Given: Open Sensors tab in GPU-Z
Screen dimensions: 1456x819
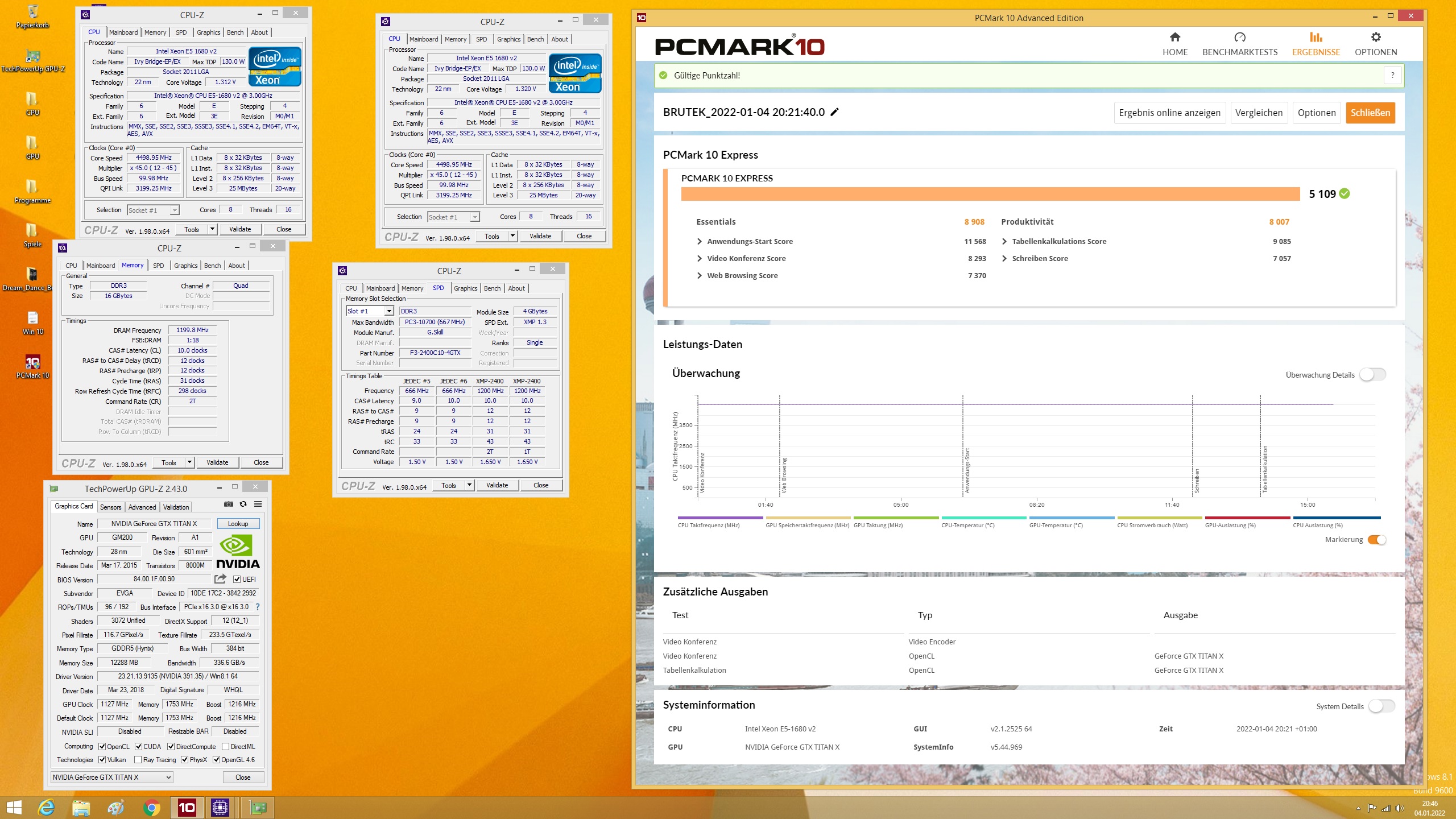Looking at the screenshot, I should point(110,507).
